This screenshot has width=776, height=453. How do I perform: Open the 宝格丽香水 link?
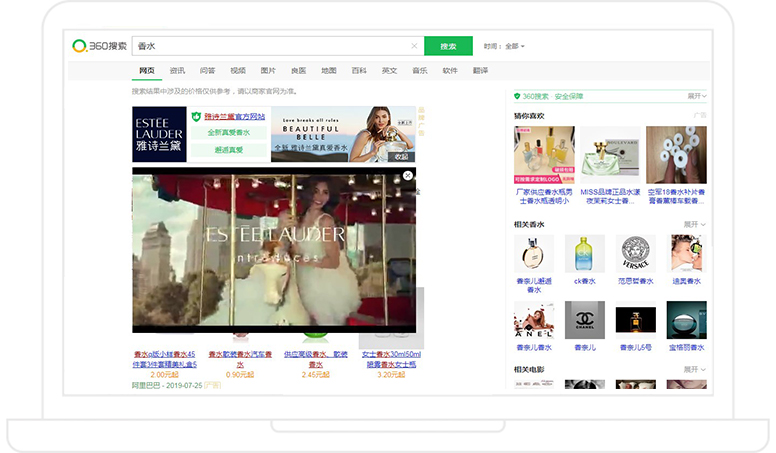click(686, 348)
